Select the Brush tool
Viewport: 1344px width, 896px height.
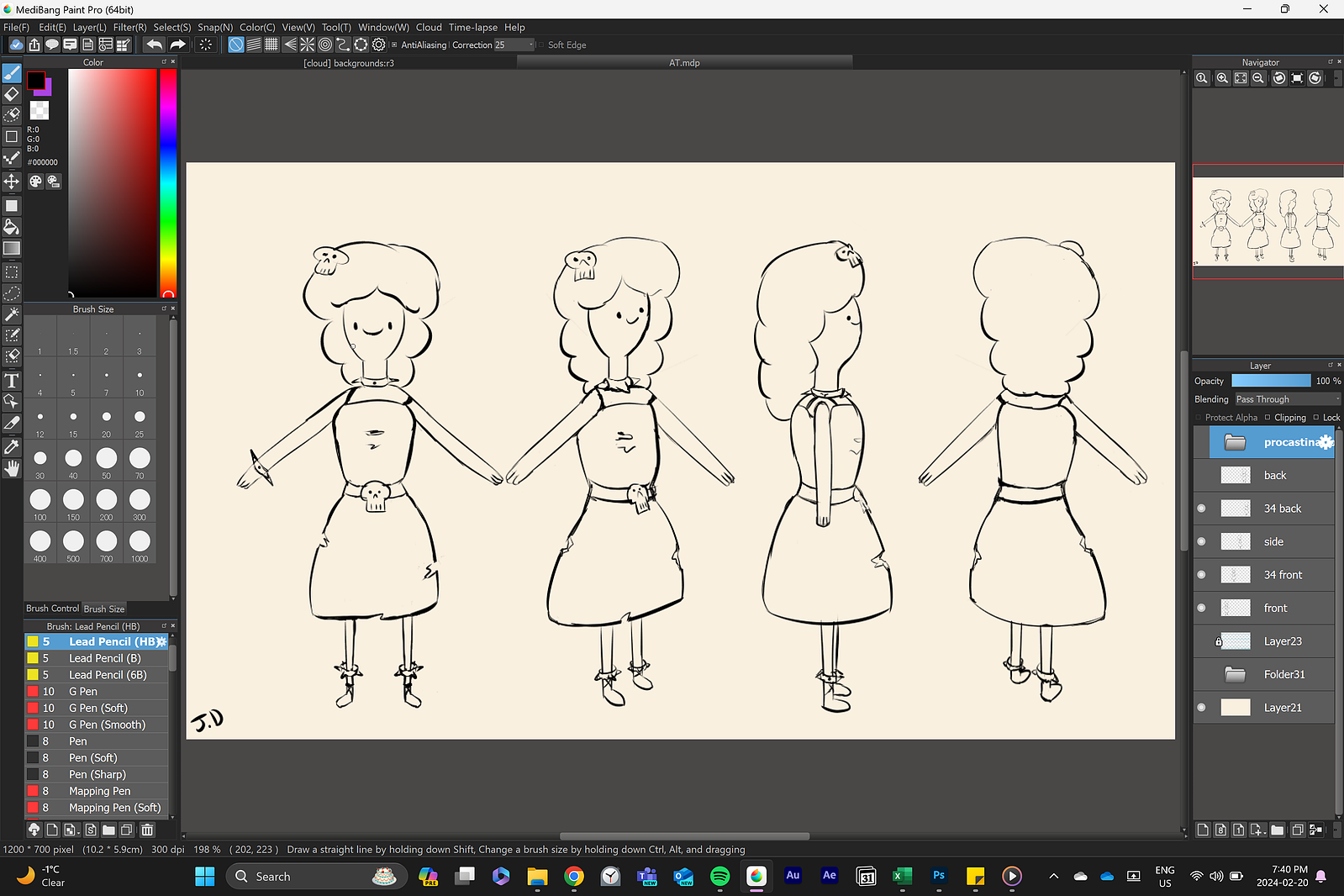coord(12,73)
